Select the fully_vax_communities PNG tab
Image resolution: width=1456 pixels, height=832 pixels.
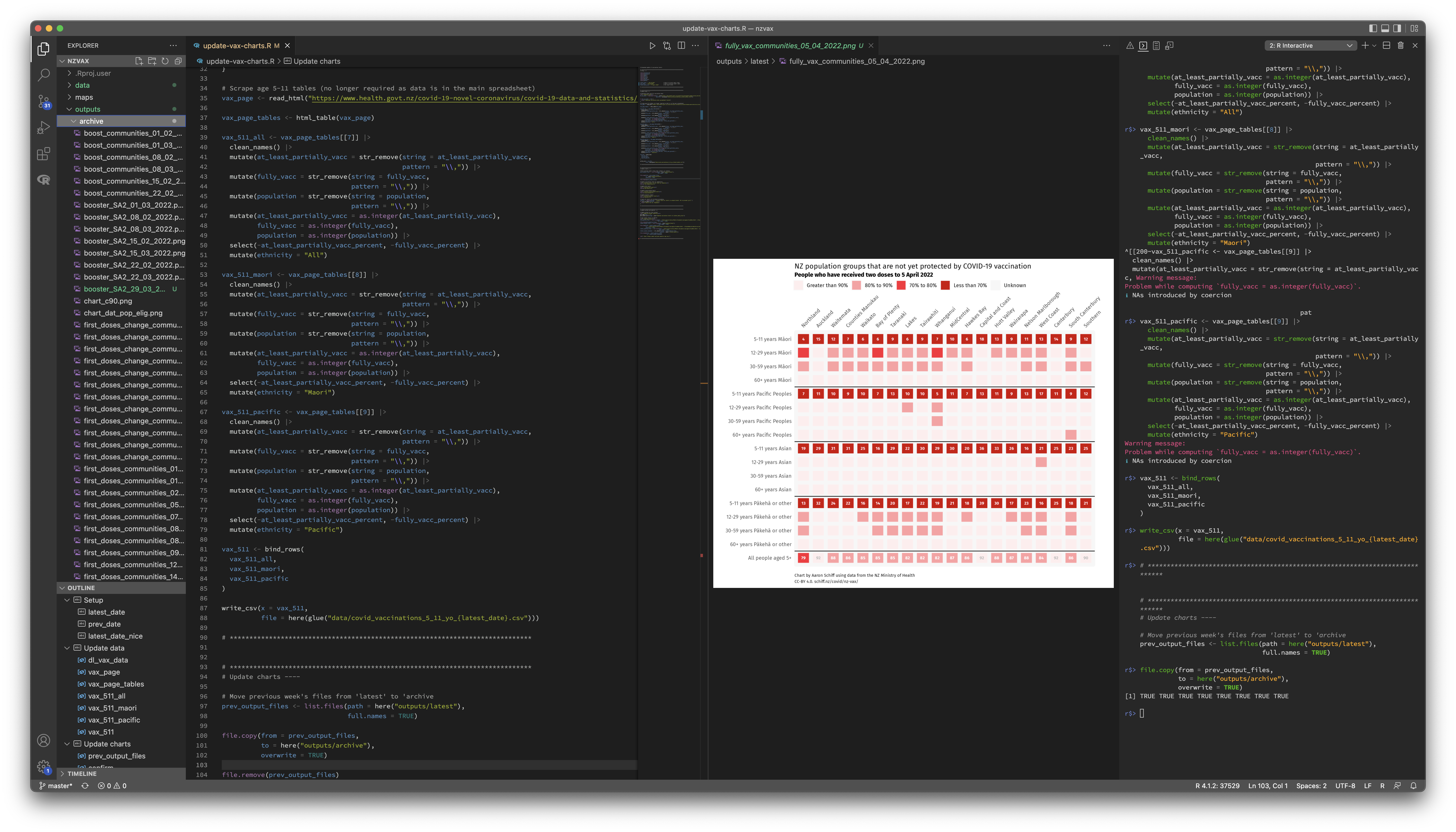pyautogui.click(x=790, y=46)
